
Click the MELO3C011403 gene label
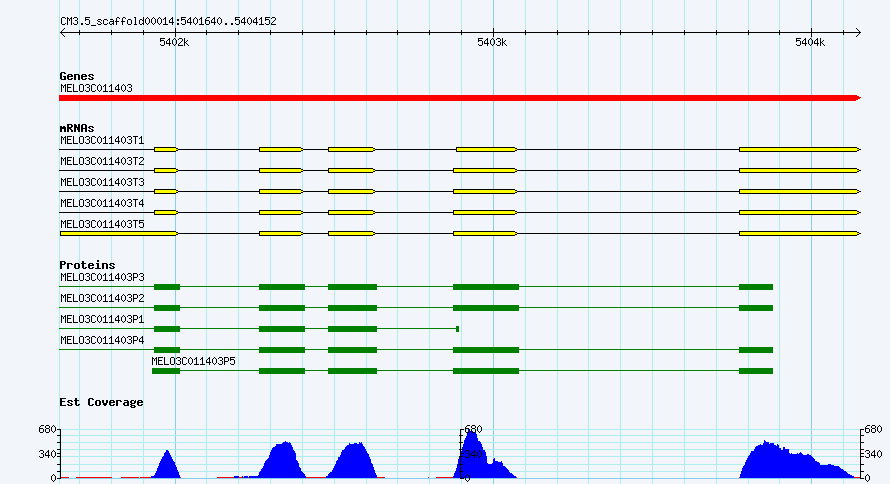point(96,88)
